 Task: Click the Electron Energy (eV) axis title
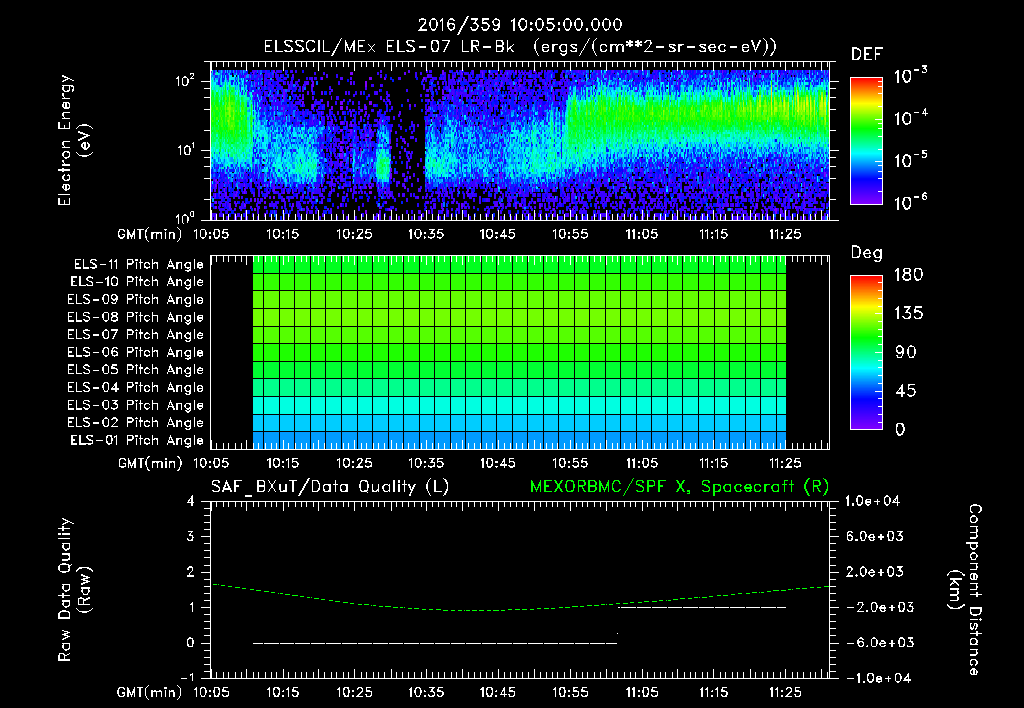coord(74,140)
